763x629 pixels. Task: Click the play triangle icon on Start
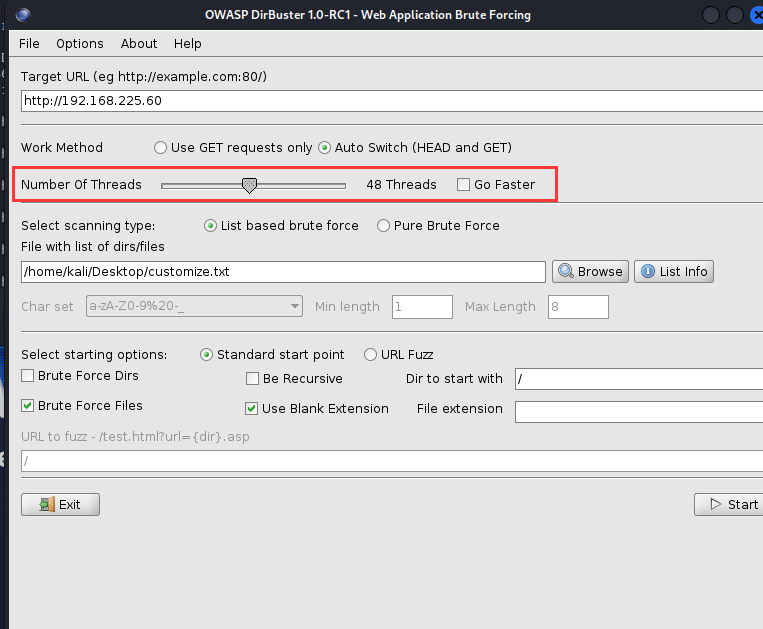coord(715,504)
